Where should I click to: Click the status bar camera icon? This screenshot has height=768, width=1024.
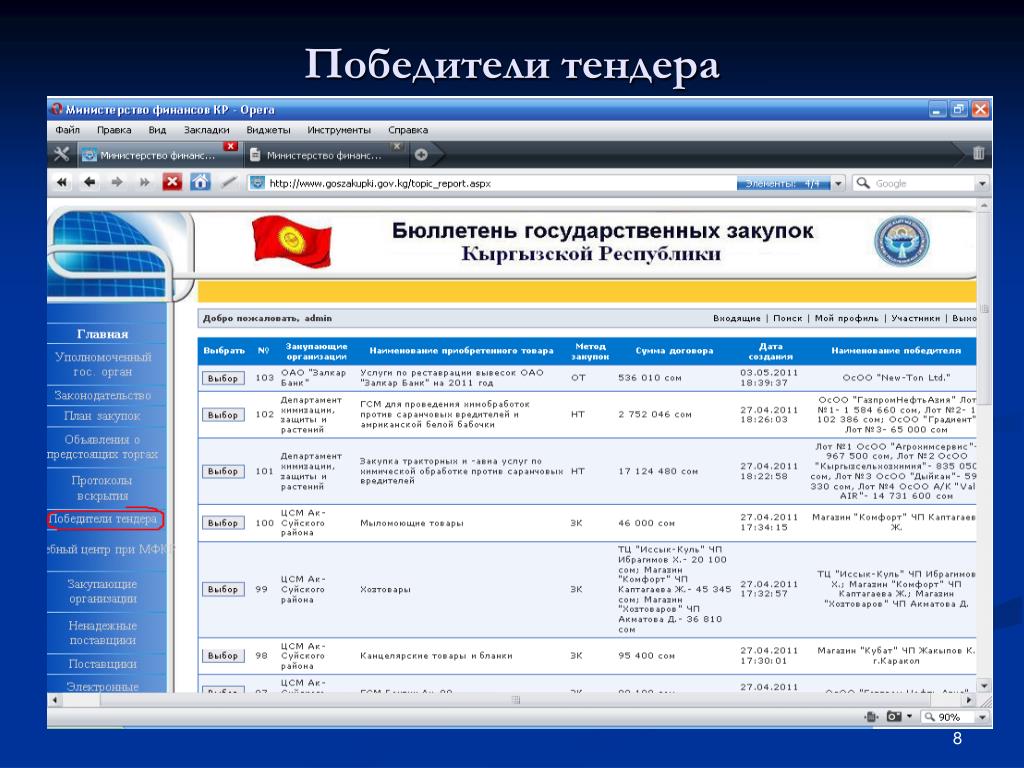893,716
